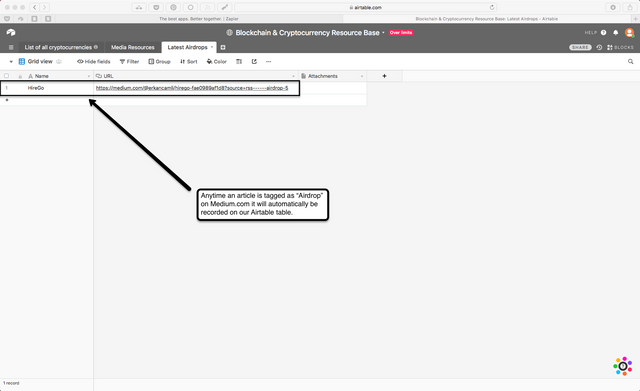Image resolution: width=640 pixels, height=391 pixels.
Task: Click Hide fields
Action: click(93, 62)
